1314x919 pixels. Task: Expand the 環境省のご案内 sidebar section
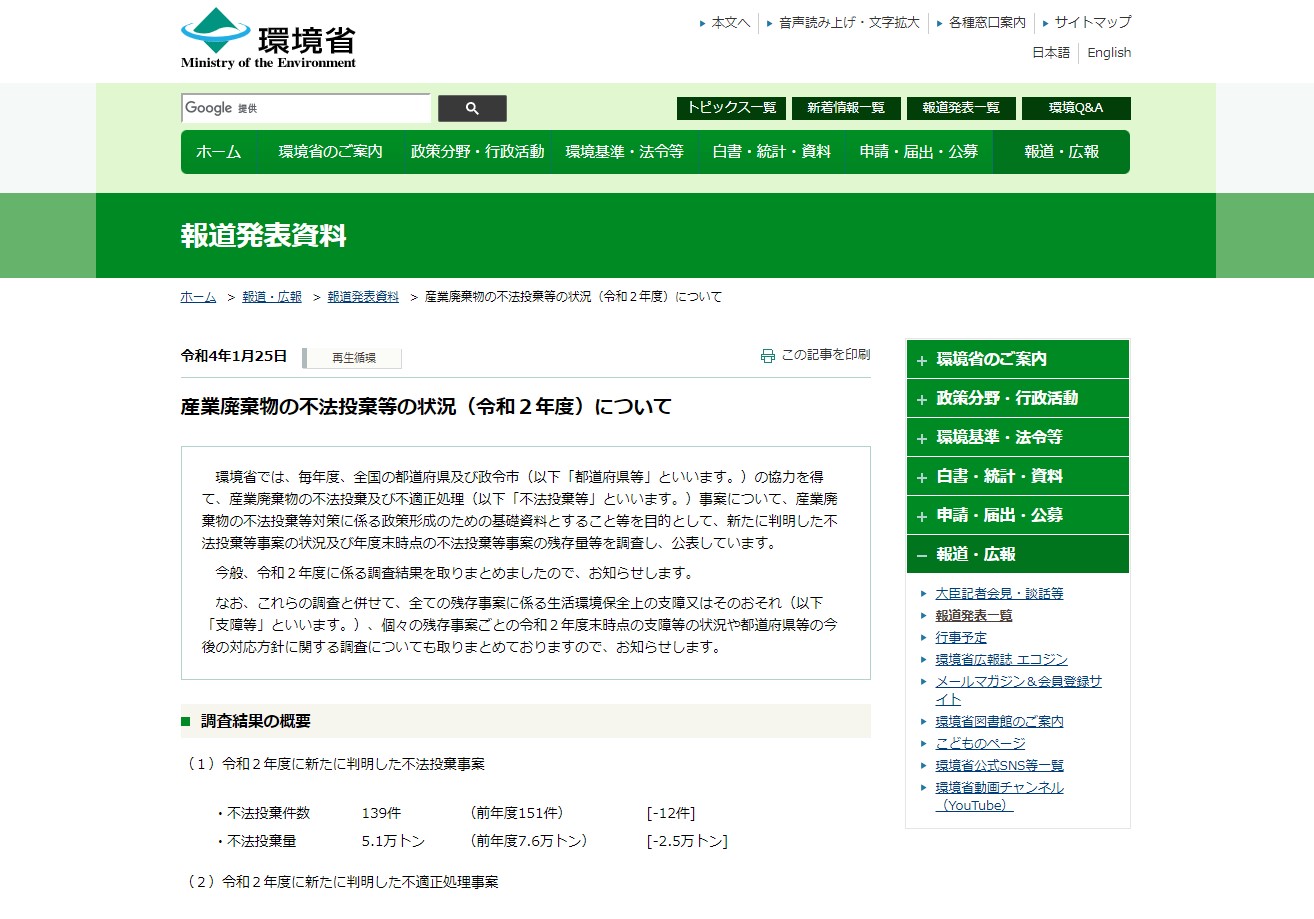coord(1017,359)
